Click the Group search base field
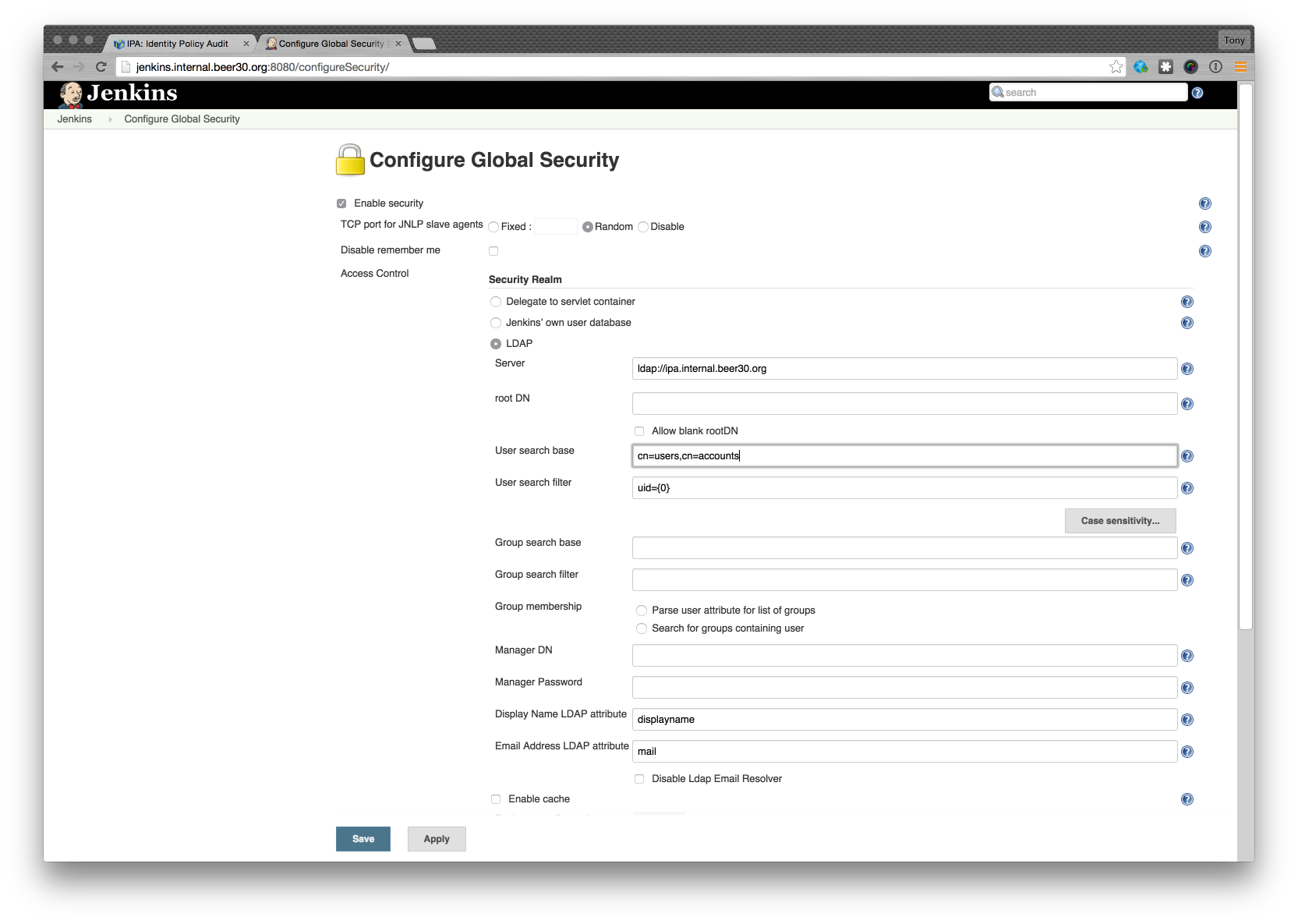Viewport: 1298px width, 924px height. (x=904, y=548)
